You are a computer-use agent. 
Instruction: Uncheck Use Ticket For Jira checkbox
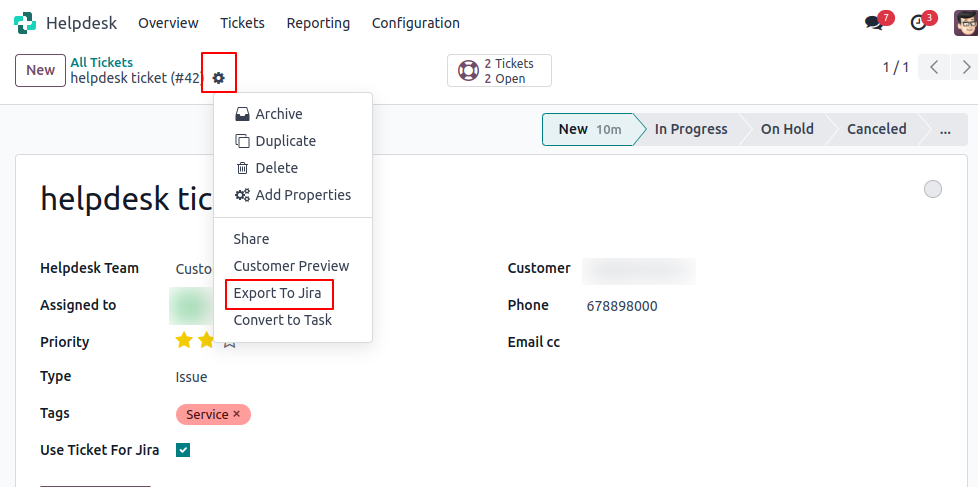183,450
